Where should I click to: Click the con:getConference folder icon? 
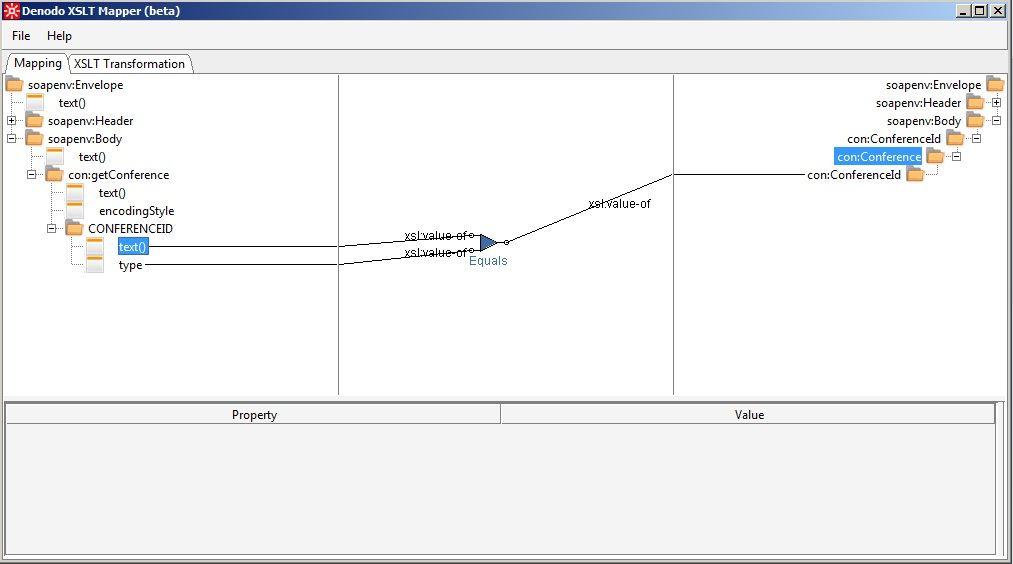pos(54,175)
